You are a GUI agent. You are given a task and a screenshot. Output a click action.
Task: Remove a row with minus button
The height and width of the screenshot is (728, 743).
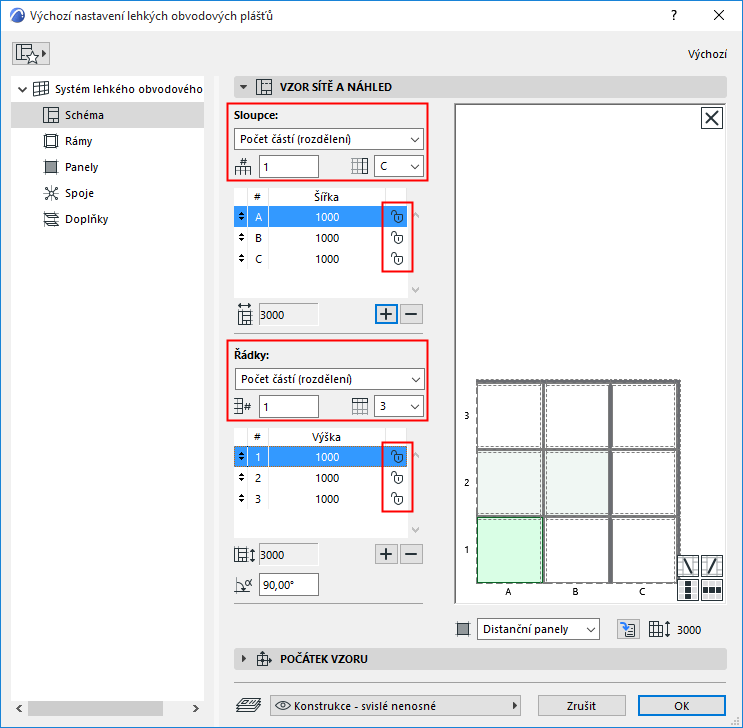point(411,554)
